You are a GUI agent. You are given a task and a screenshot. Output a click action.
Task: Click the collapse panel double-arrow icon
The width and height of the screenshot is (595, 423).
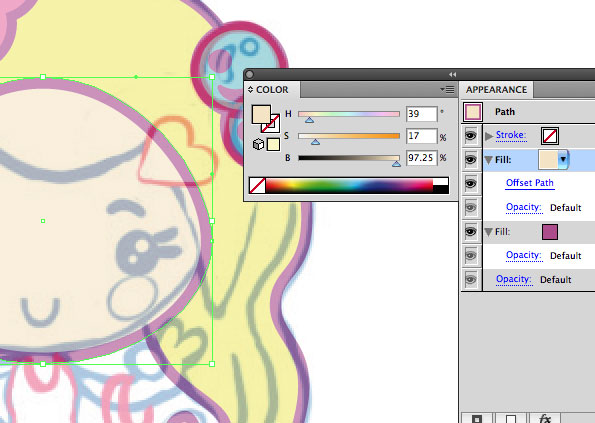point(452,74)
